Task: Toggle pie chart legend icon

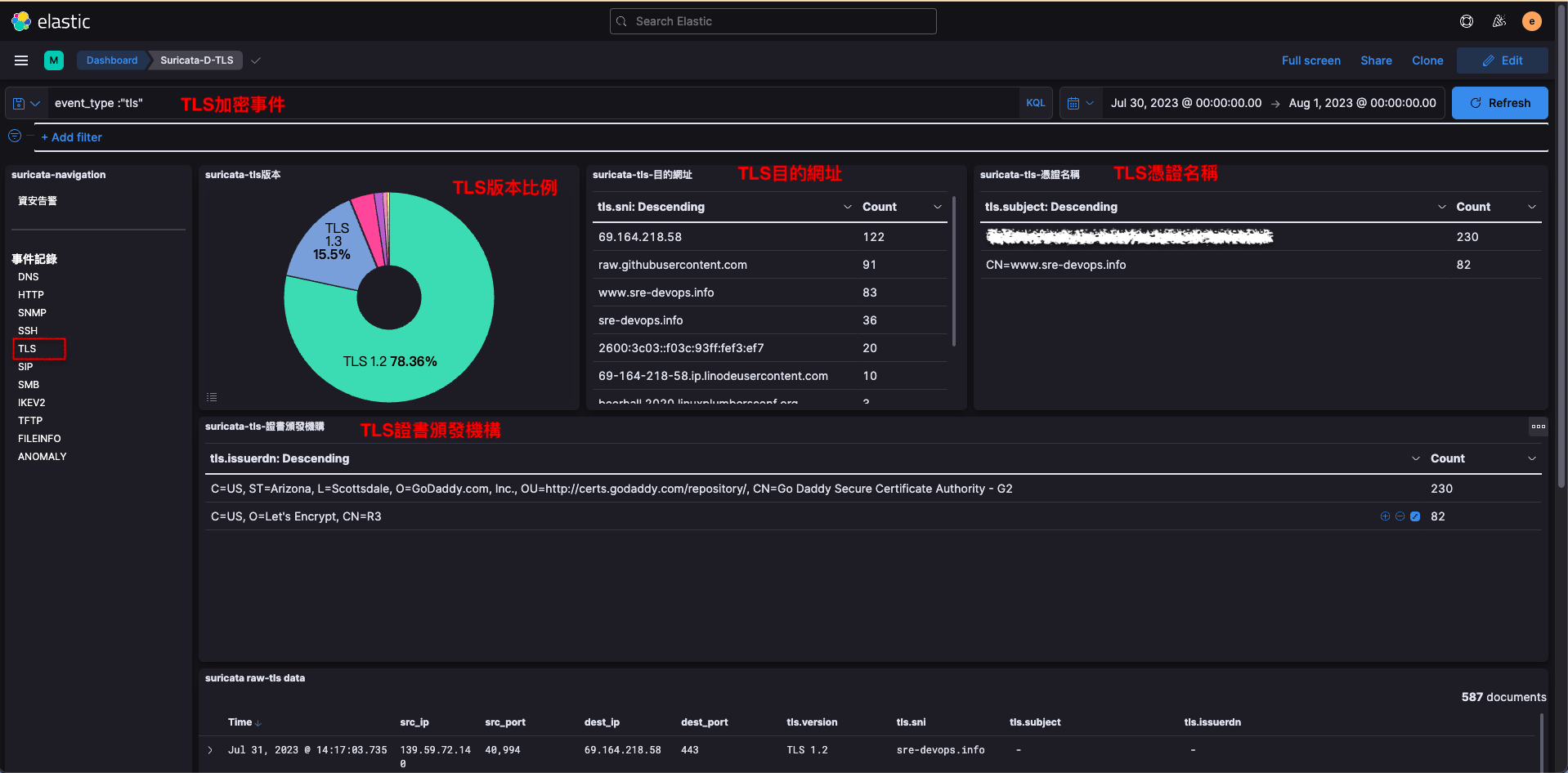Action: 212,397
